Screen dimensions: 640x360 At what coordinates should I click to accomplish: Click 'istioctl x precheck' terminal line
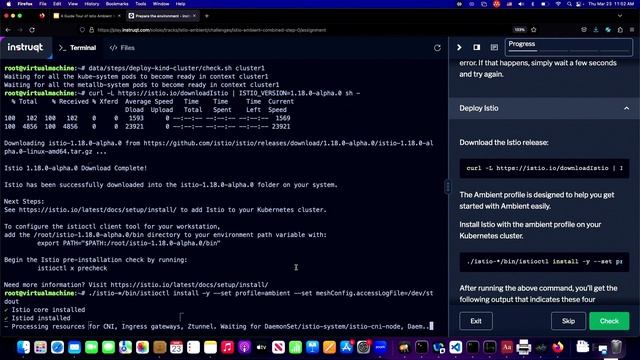tap(72, 268)
